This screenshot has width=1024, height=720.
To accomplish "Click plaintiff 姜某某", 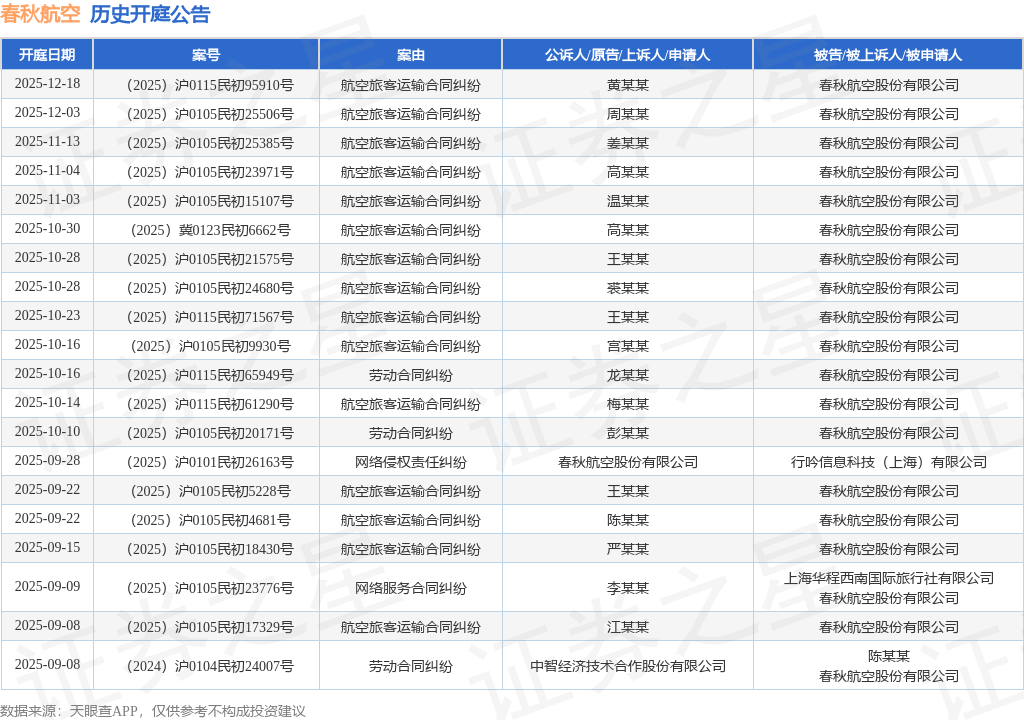I will click(627, 143).
